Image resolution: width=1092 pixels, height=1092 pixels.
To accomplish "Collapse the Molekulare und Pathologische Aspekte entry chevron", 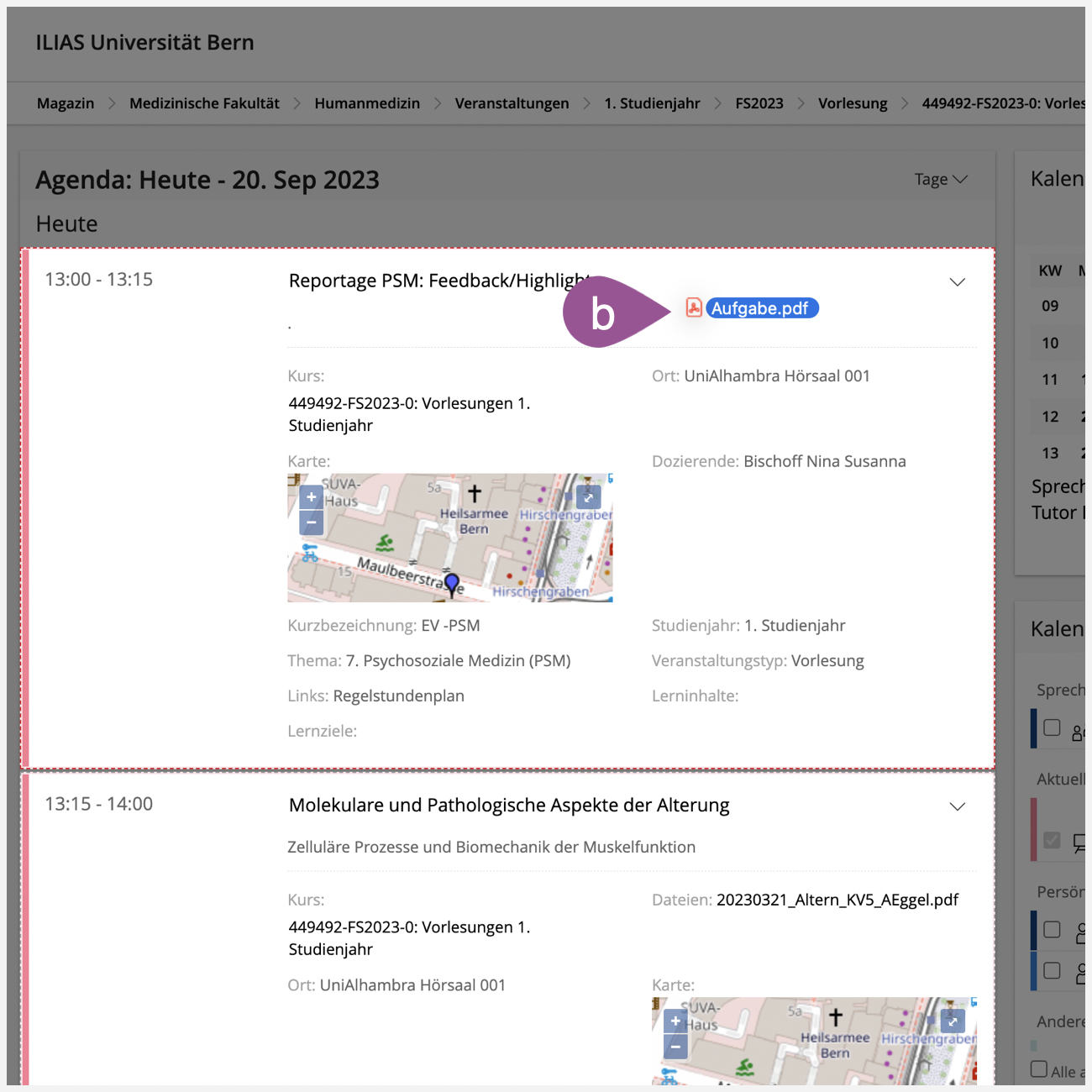I will [957, 806].
